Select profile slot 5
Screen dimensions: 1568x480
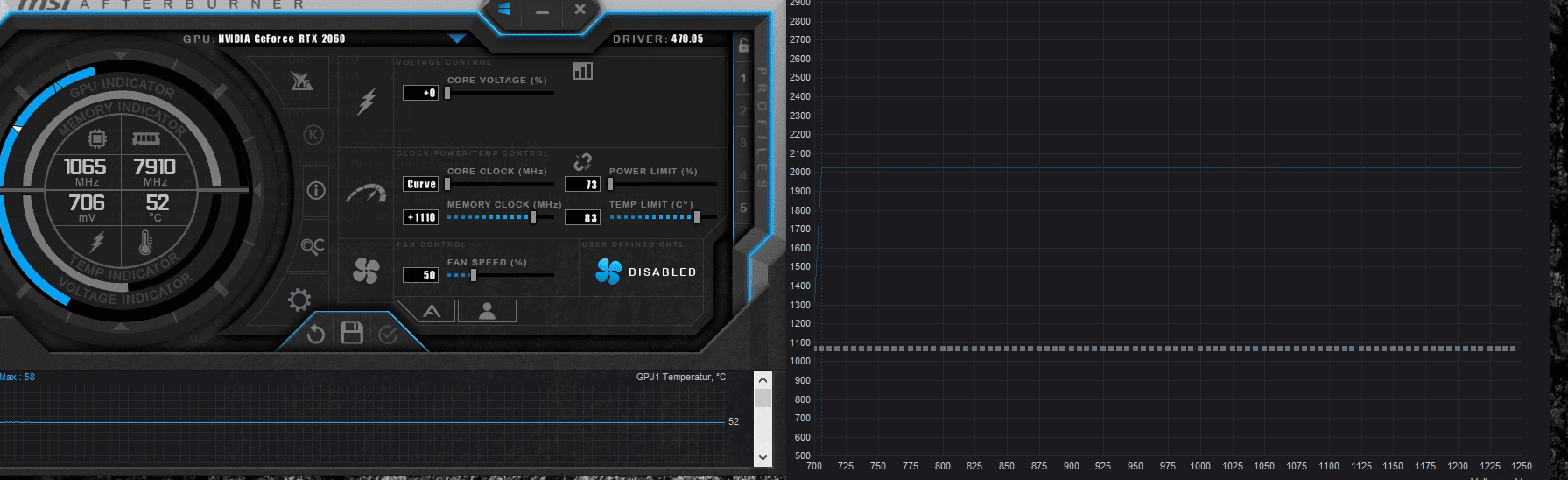pyautogui.click(x=743, y=208)
